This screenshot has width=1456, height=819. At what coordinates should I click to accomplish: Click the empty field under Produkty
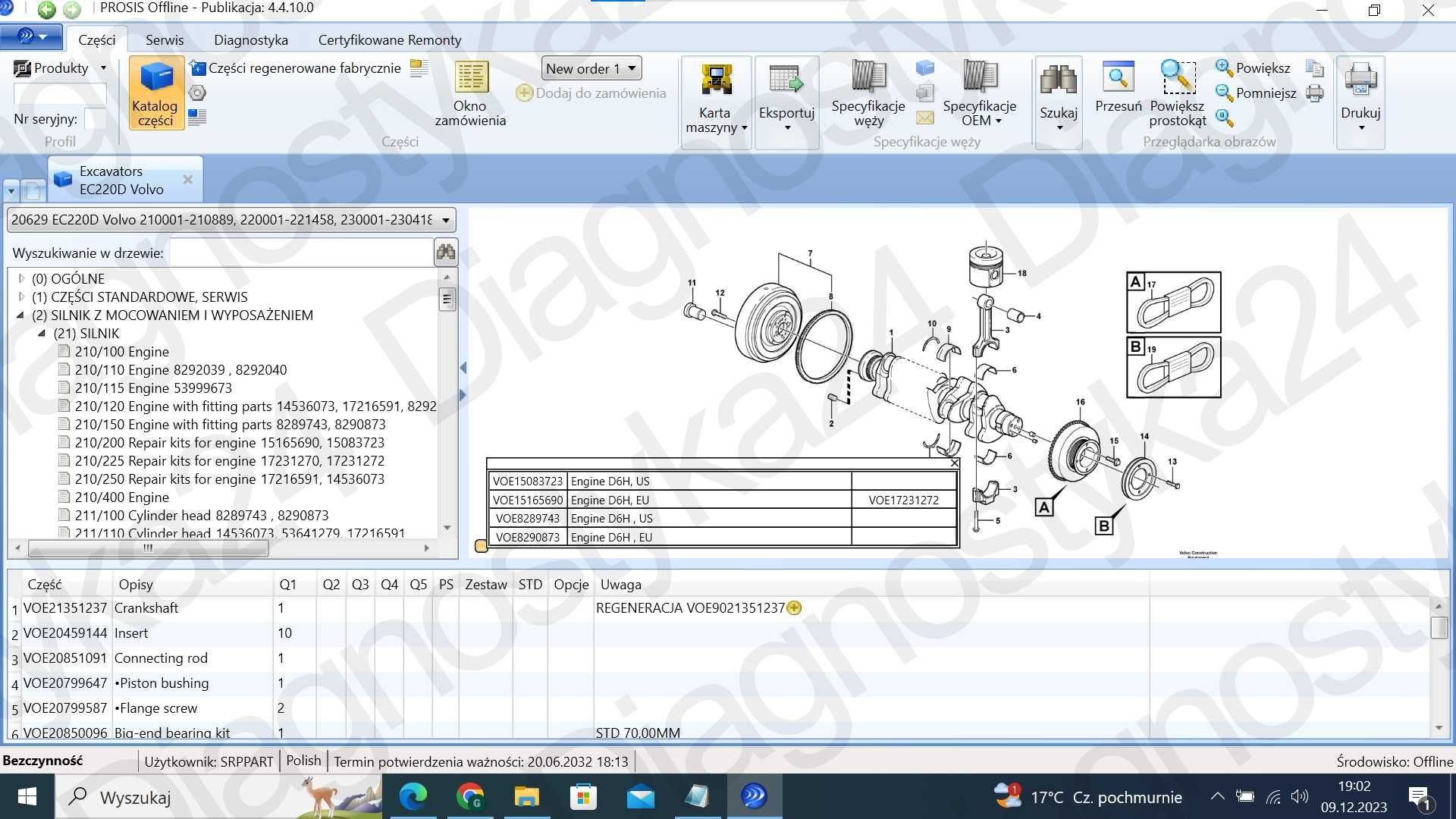(x=60, y=93)
